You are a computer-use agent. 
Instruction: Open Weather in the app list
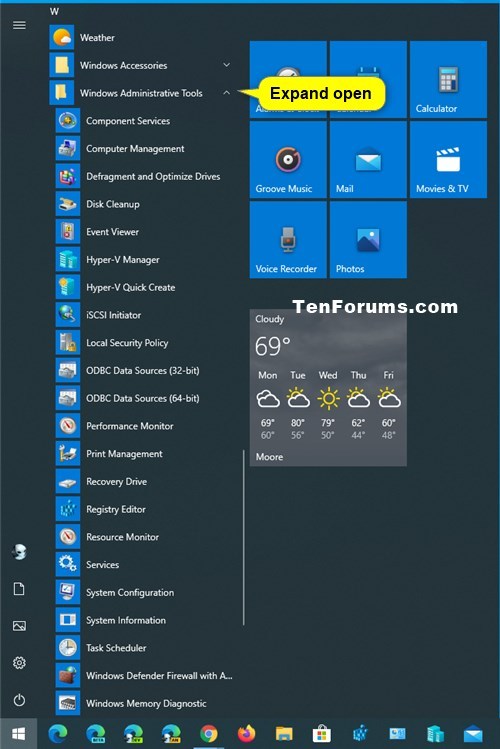tap(141, 37)
